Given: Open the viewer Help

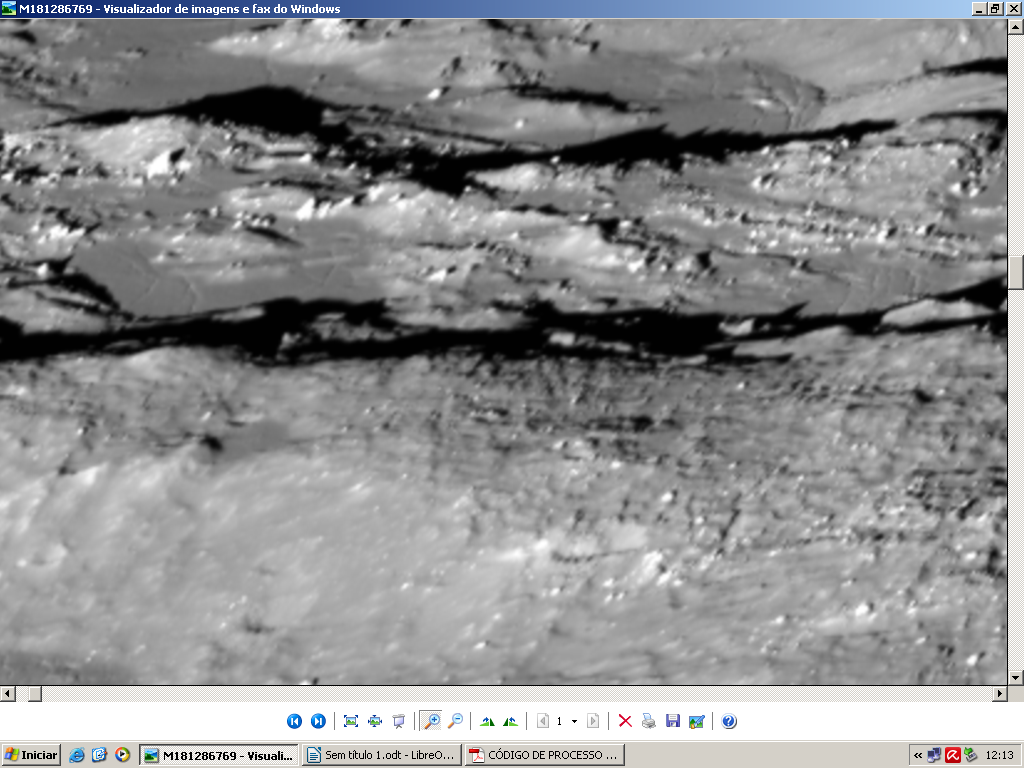Looking at the screenshot, I should 729,721.
